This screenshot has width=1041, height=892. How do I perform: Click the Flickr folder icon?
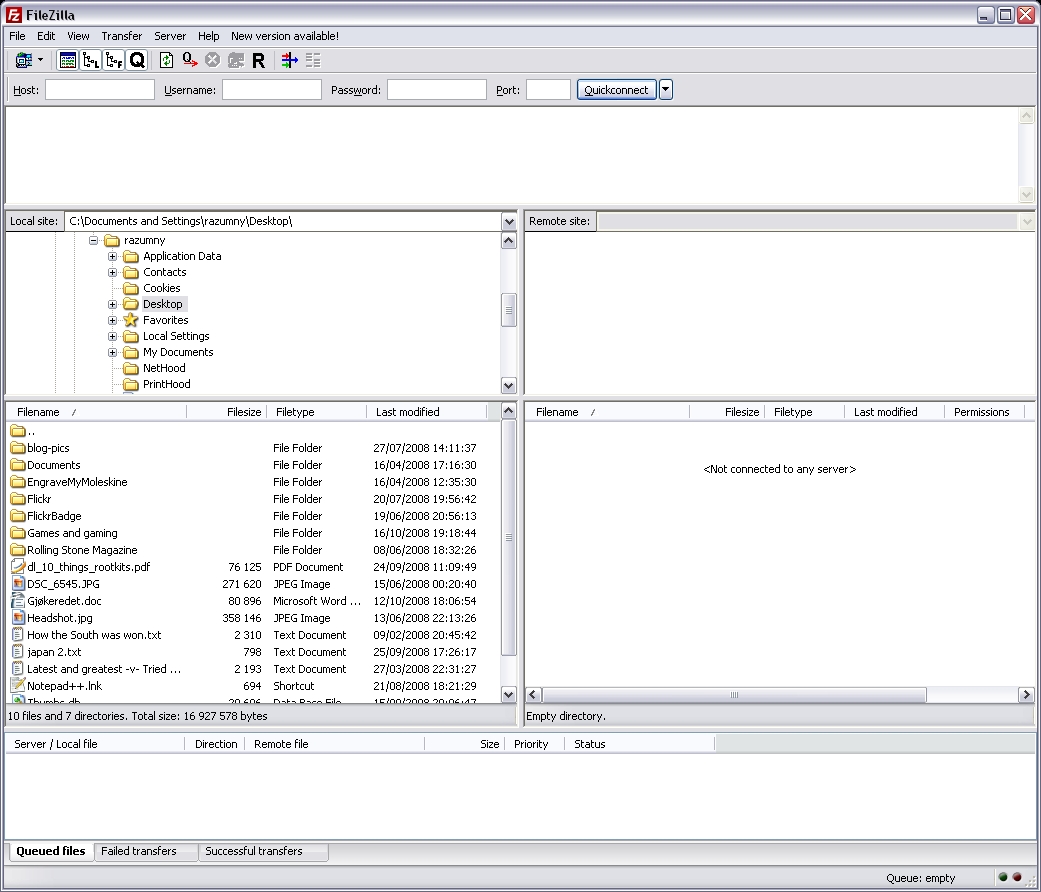pos(18,499)
